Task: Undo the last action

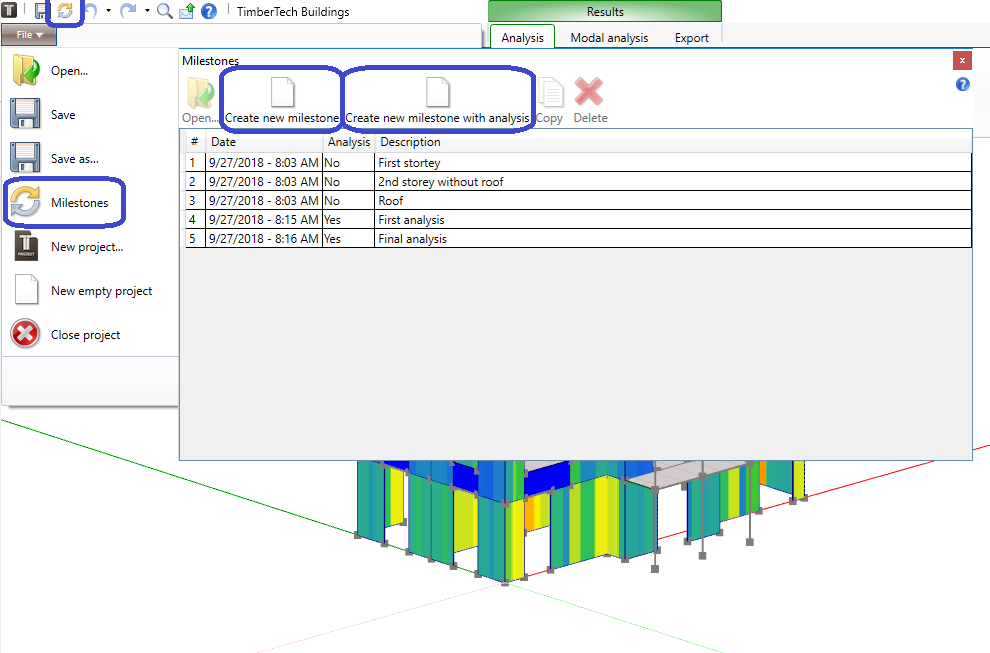Action: point(90,11)
